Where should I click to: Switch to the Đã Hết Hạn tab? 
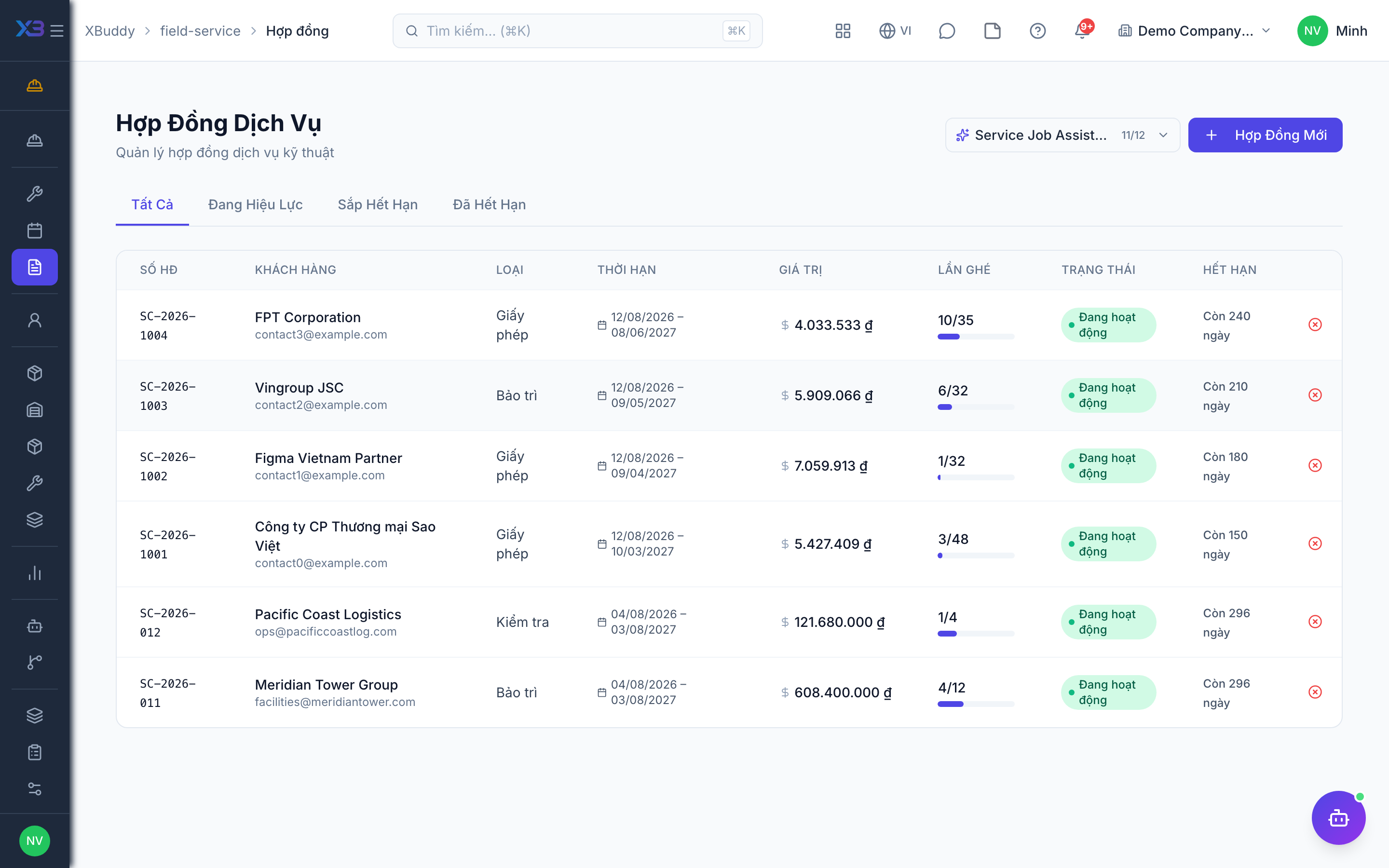489,204
